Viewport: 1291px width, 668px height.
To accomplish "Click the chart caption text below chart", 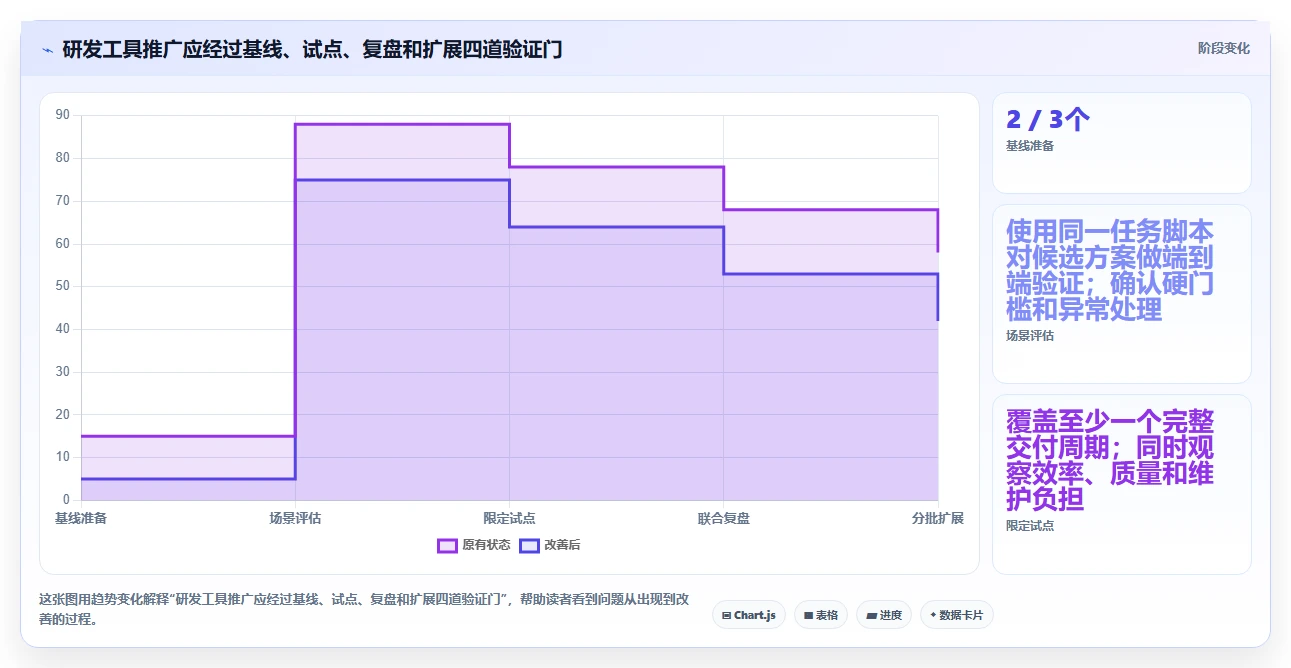I will (x=363, y=609).
